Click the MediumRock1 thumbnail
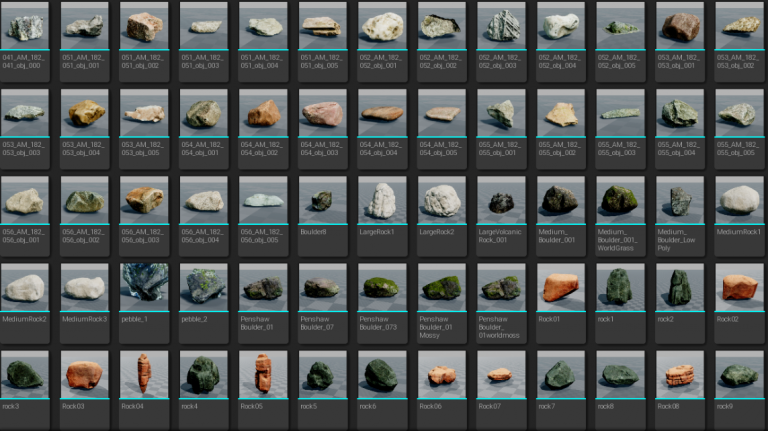The width and height of the screenshot is (768, 431). click(739, 200)
